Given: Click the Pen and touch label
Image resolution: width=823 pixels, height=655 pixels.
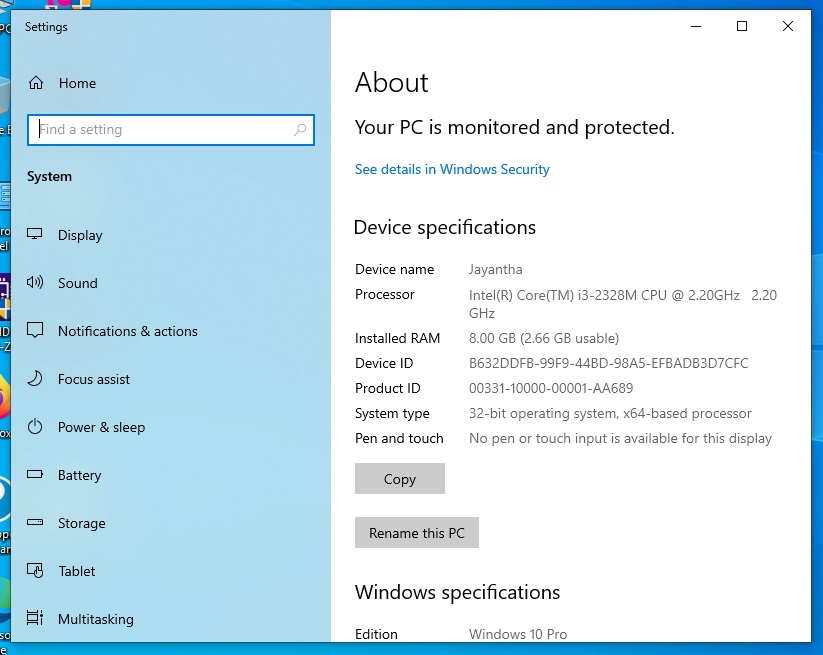Looking at the screenshot, I should pos(399,438).
